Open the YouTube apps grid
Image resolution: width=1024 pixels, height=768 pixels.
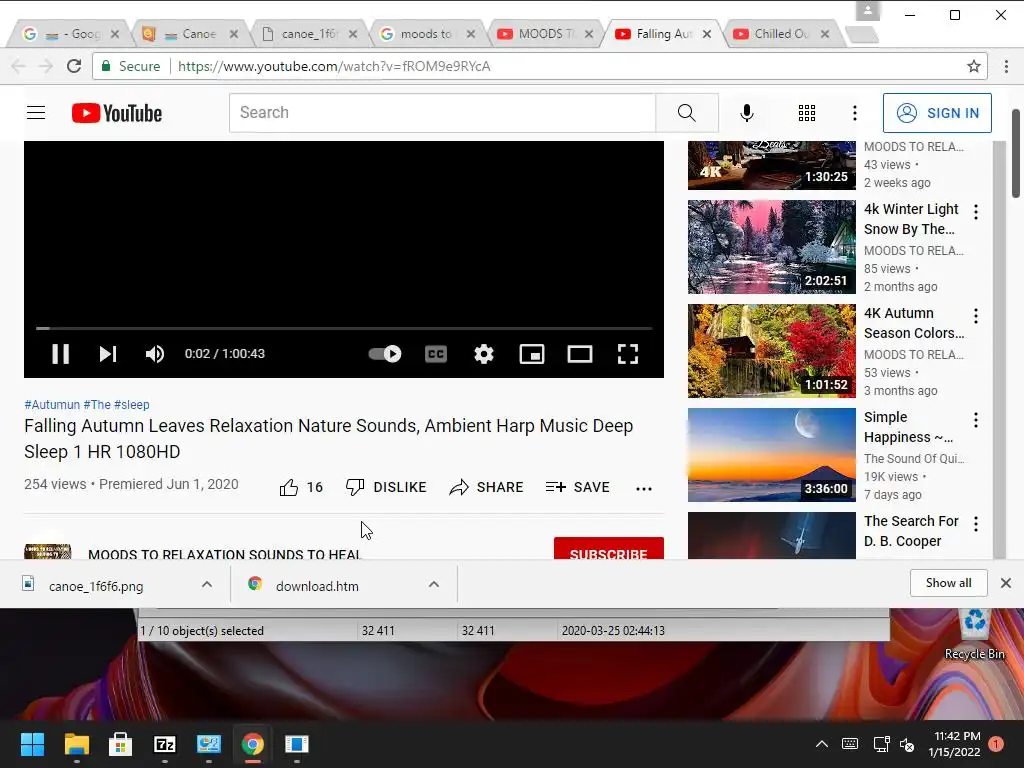point(807,113)
